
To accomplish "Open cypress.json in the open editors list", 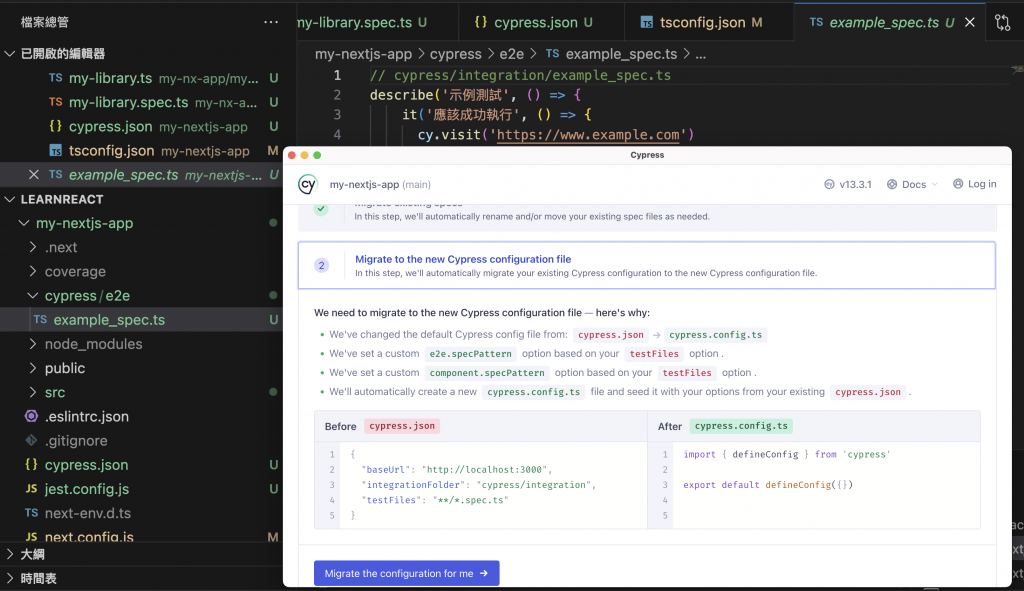I will click(x=141, y=126).
